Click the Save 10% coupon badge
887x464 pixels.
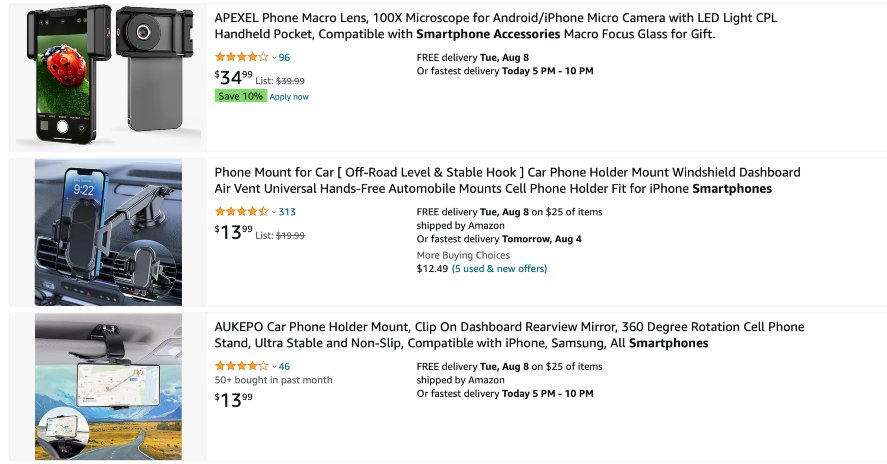tap(240, 96)
